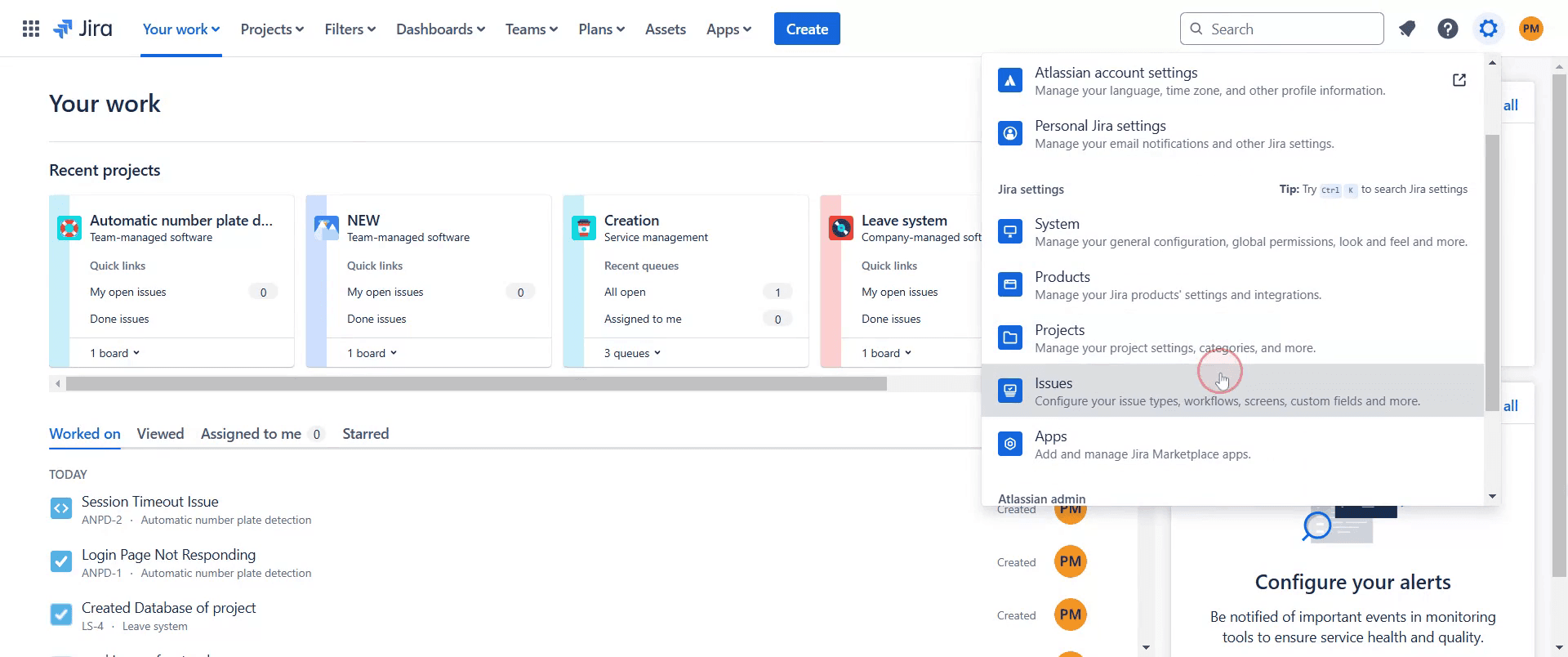
Task: Click the Issues settings icon
Action: tap(1010, 391)
